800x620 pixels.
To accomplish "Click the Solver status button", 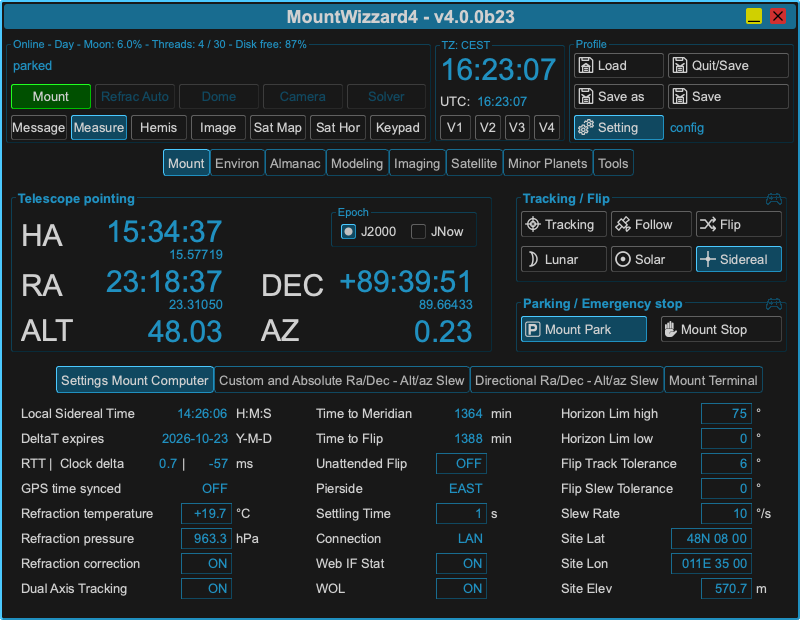I will click(x=386, y=96).
